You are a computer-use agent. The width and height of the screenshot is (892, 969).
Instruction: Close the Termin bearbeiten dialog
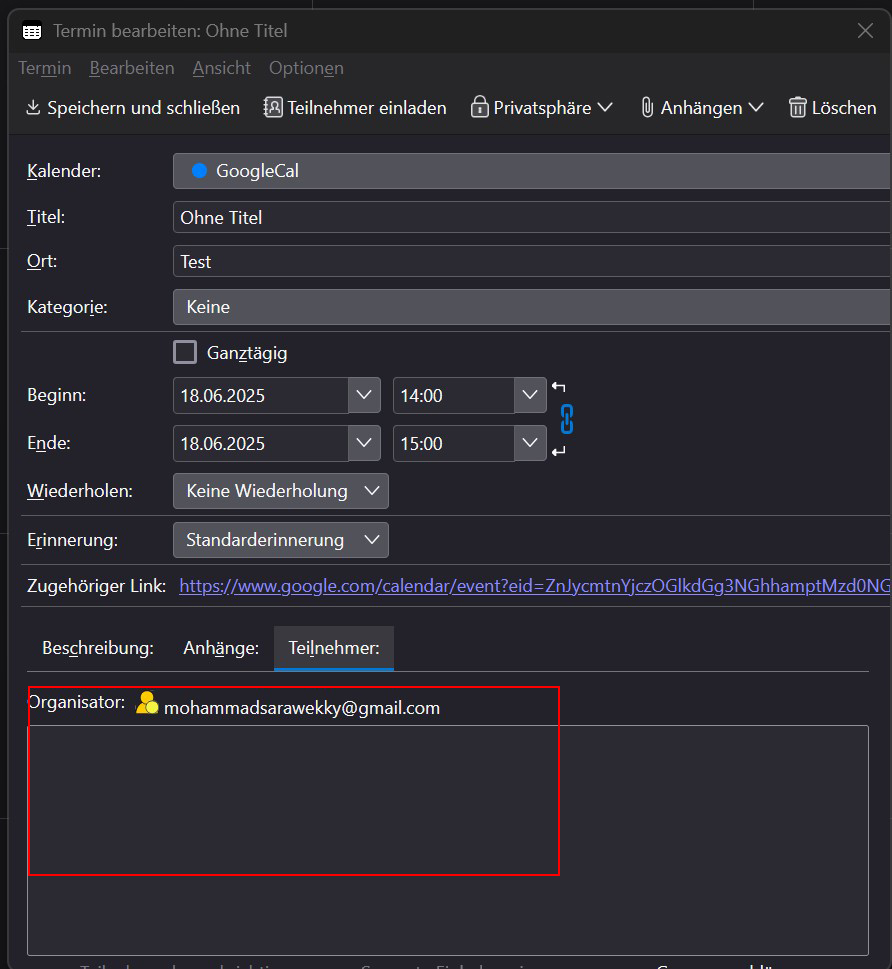tap(865, 31)
